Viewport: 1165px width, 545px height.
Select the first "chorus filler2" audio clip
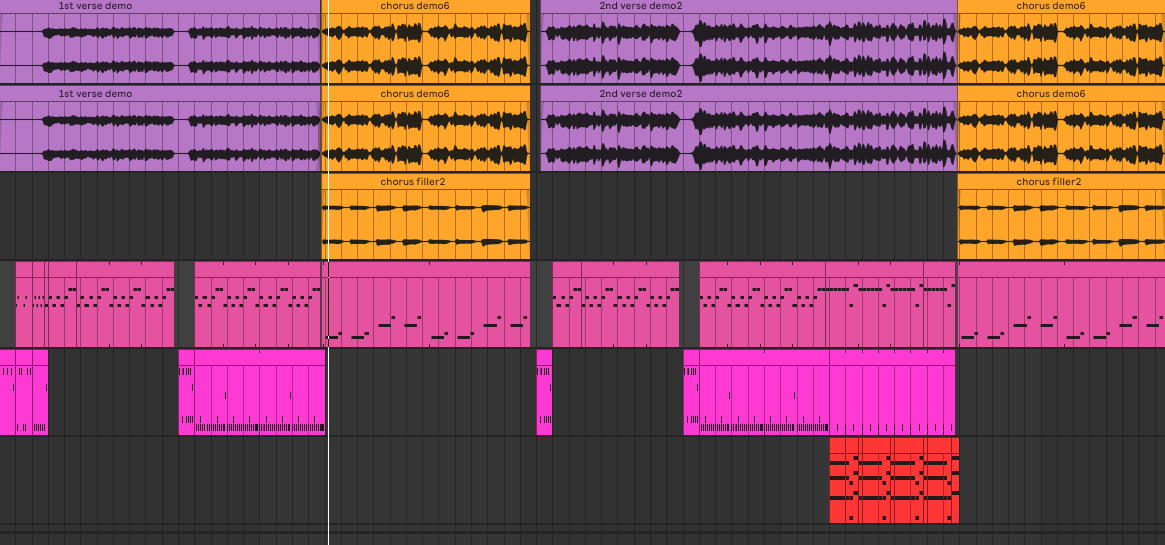(x=426, y=217)
